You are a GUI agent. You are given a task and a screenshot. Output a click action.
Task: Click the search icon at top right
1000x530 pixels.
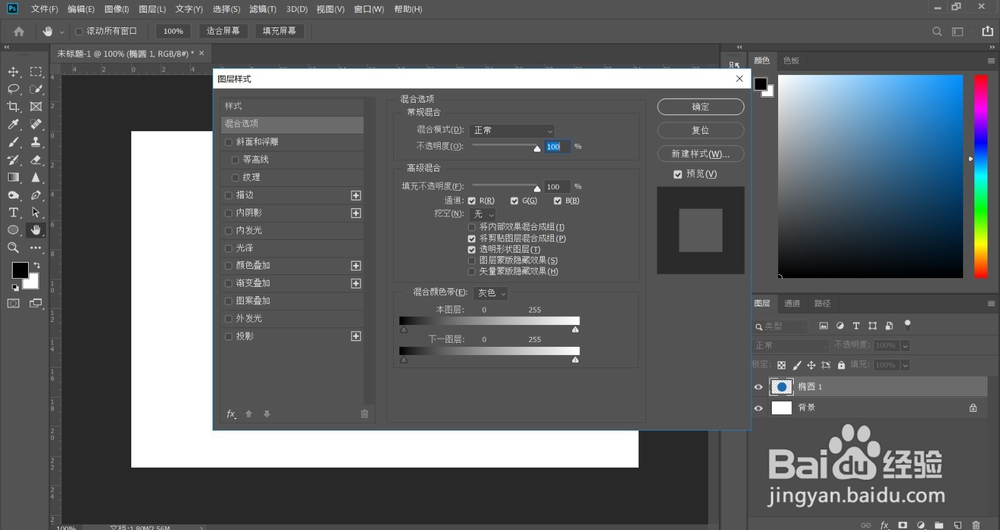point(937,31)
